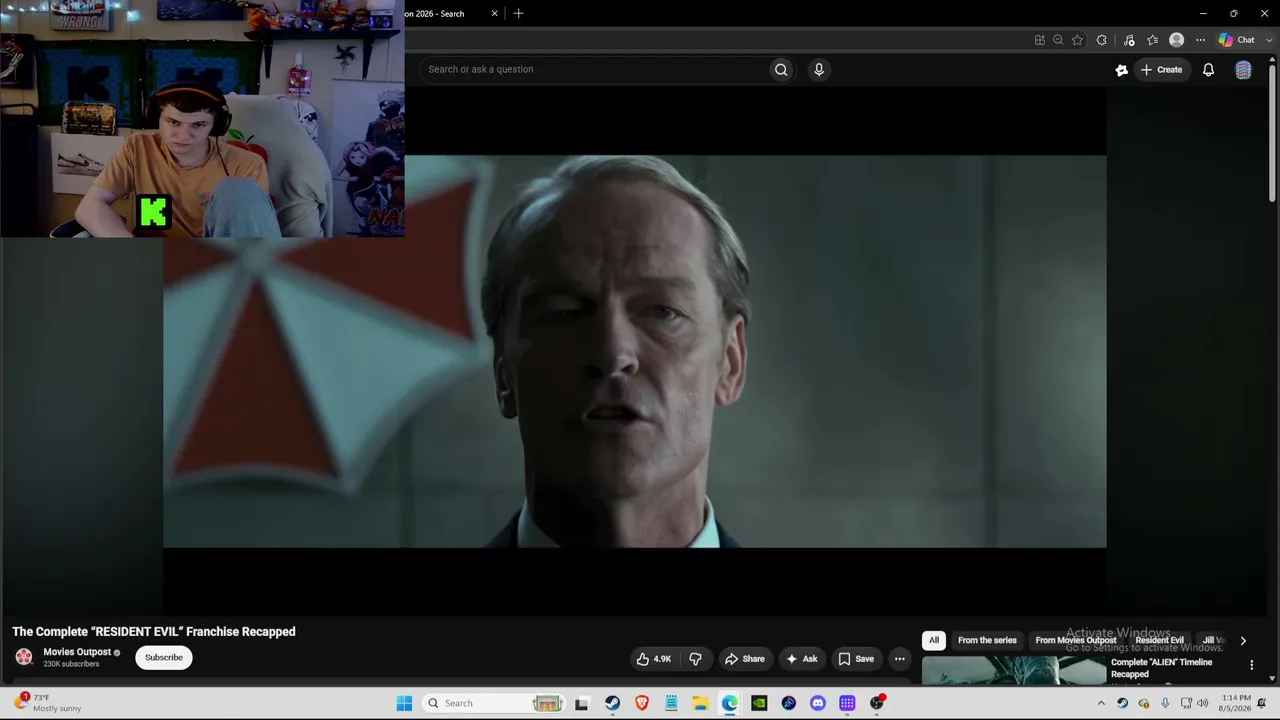Save the video to a playlist
Image resolution: width=1280 pixels, height=720 pixels.
[x=856, y=659]
